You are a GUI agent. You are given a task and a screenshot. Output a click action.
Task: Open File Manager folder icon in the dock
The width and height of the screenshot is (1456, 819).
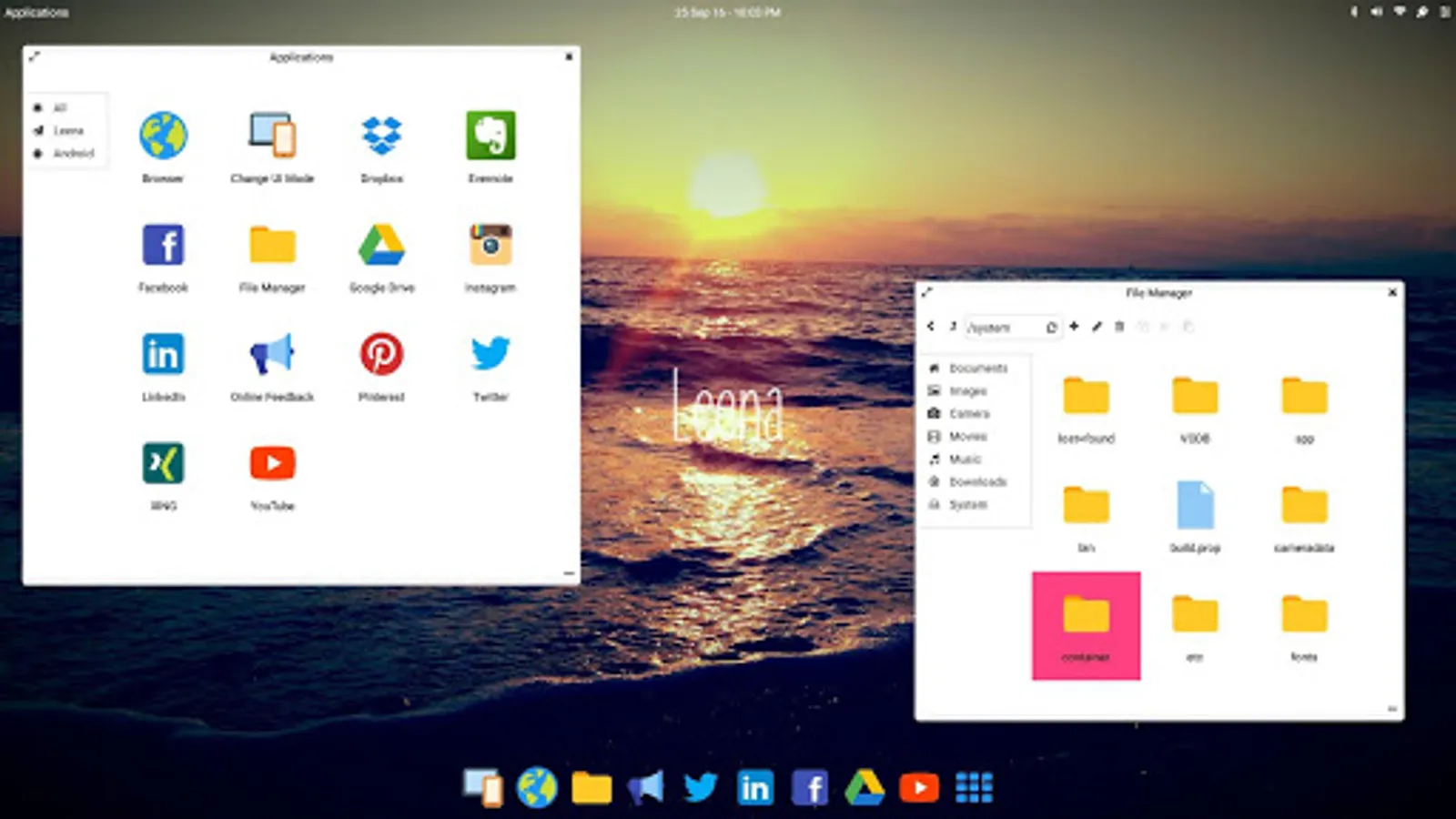click(591, 787)
